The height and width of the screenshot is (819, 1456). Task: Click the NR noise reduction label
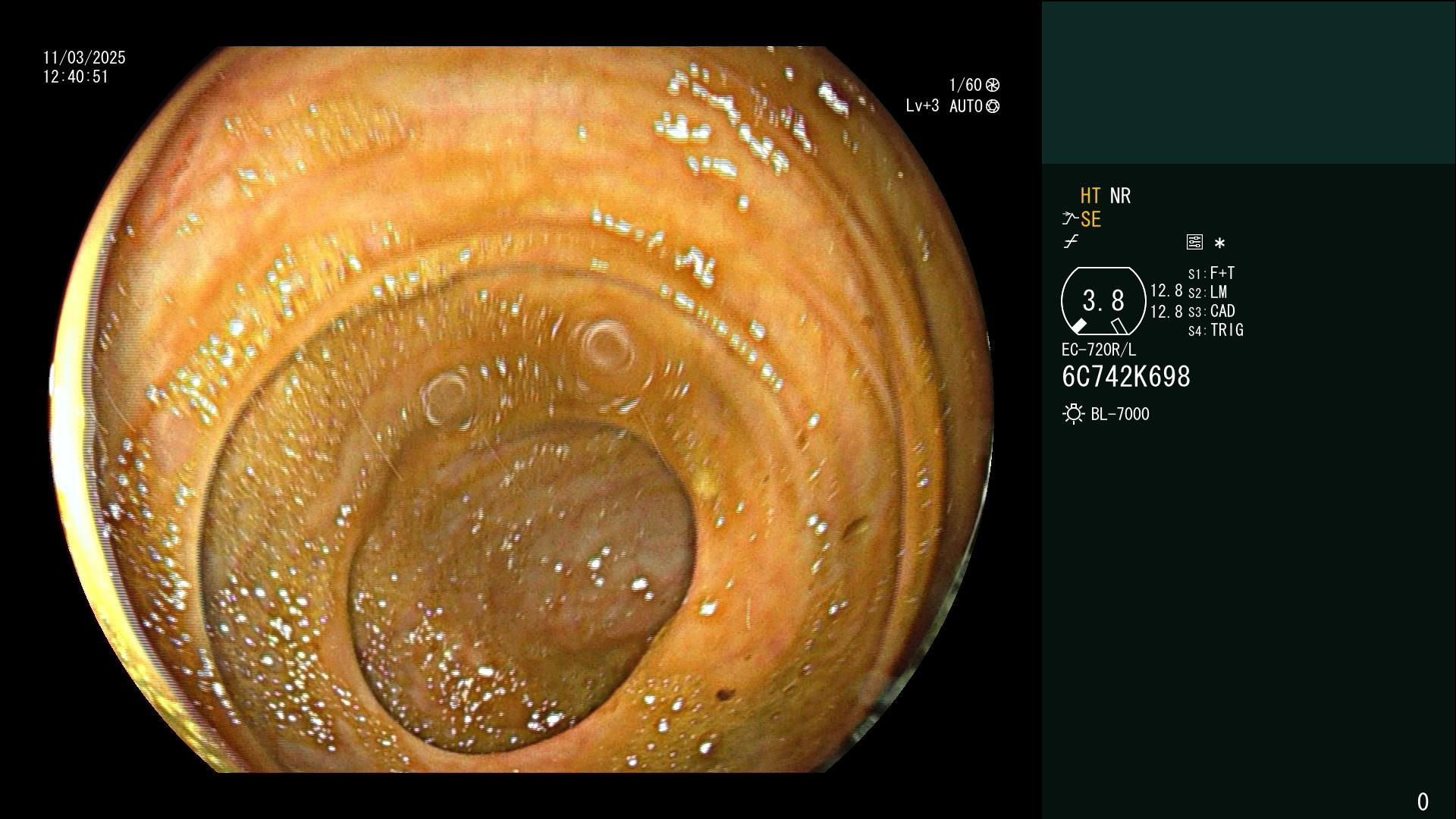[x=1120, y=196]
